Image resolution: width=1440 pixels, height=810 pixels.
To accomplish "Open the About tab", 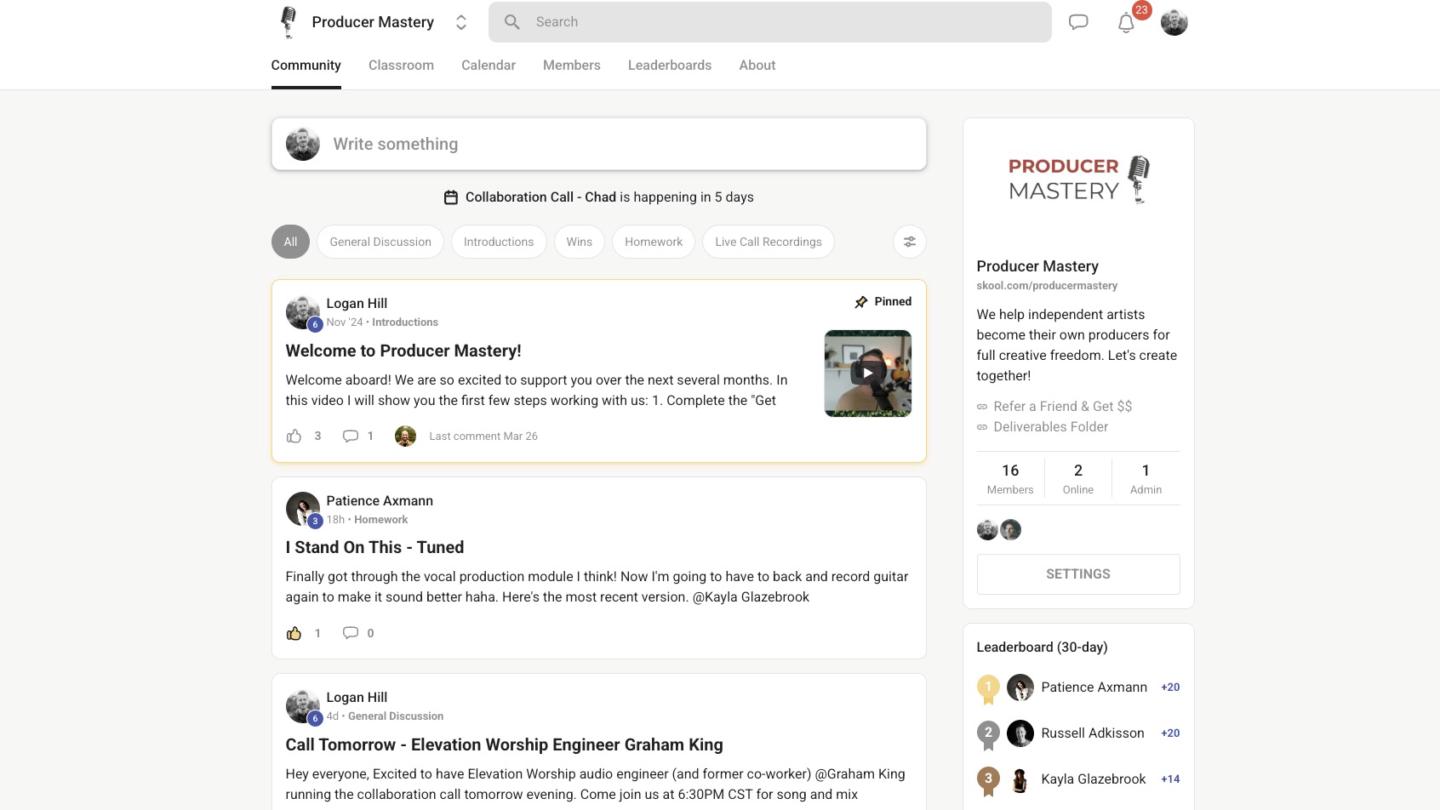I will (757, 65).
